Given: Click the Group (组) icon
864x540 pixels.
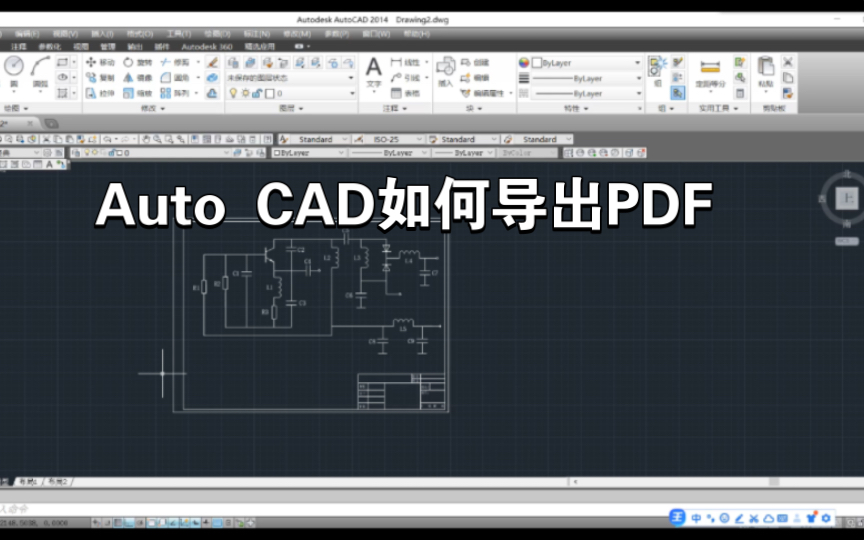Looking at the screenshot, I should click(657, 72).
